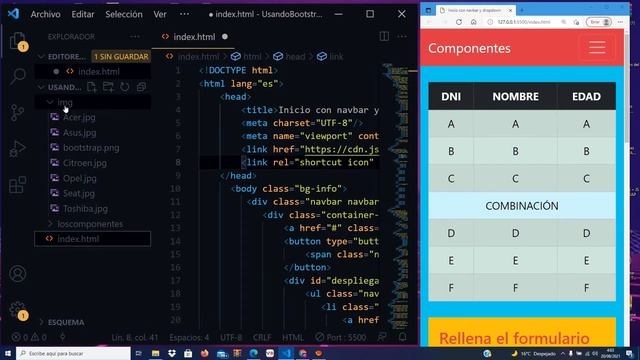Reload the page in the browser
Viewport: 640px width, 360px height.
[459, 22]
